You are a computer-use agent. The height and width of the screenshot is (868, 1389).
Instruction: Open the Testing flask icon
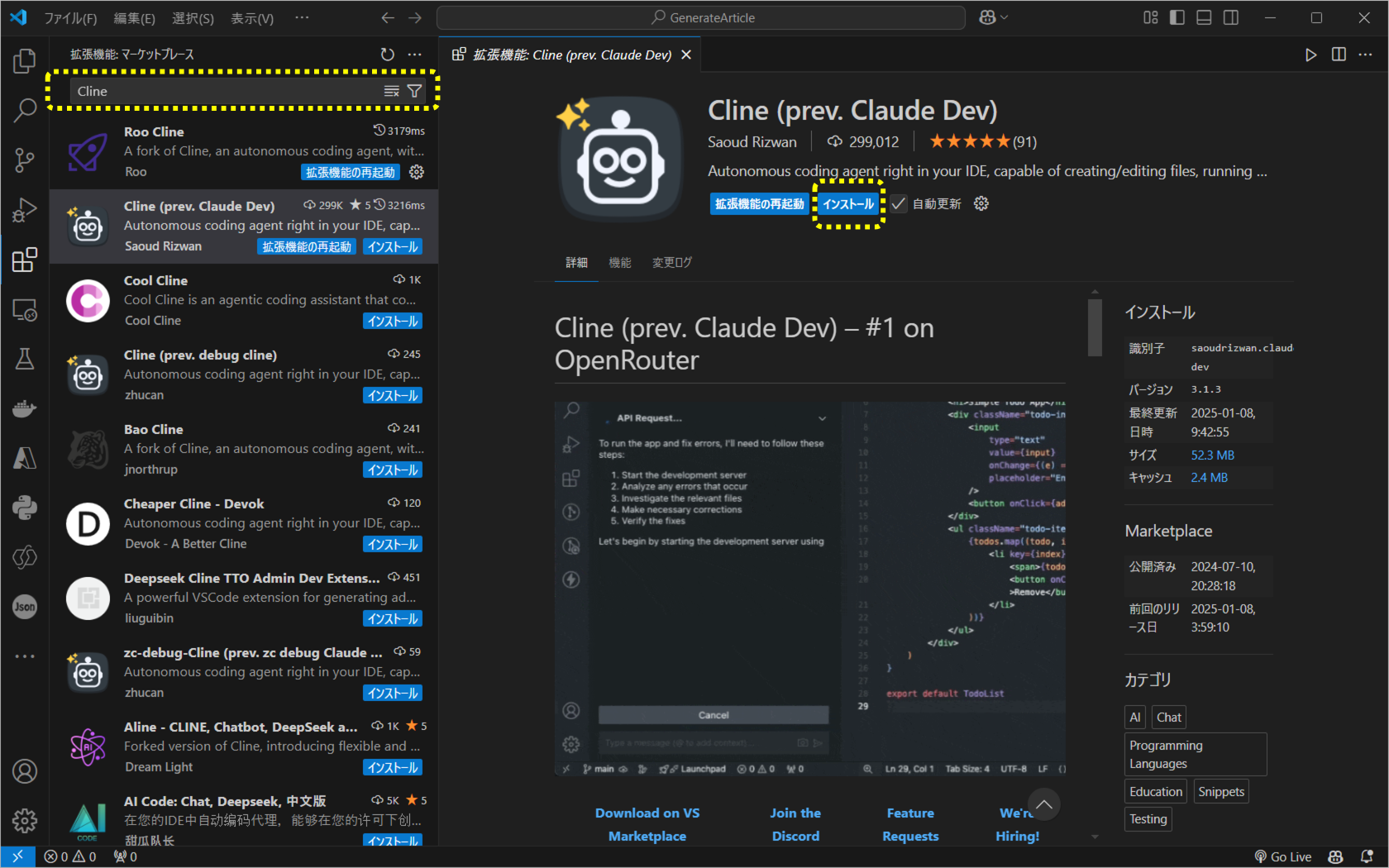click(25, 359)
